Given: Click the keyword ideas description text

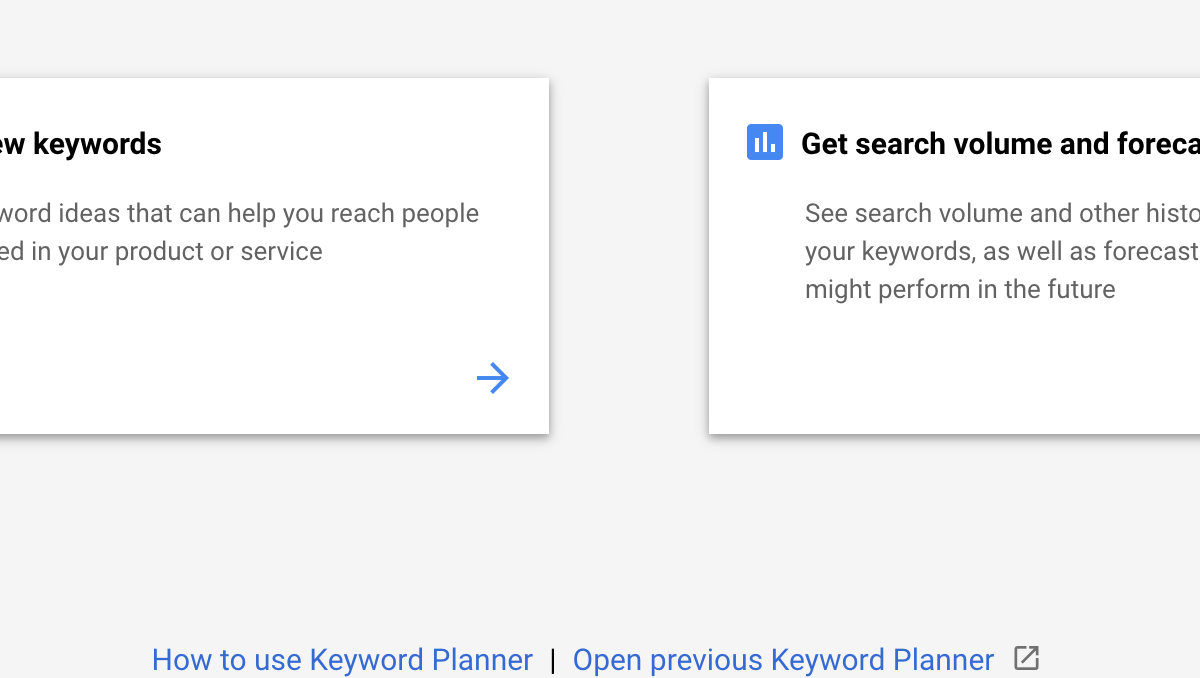Looking at the screenshot, I should 239,232.
